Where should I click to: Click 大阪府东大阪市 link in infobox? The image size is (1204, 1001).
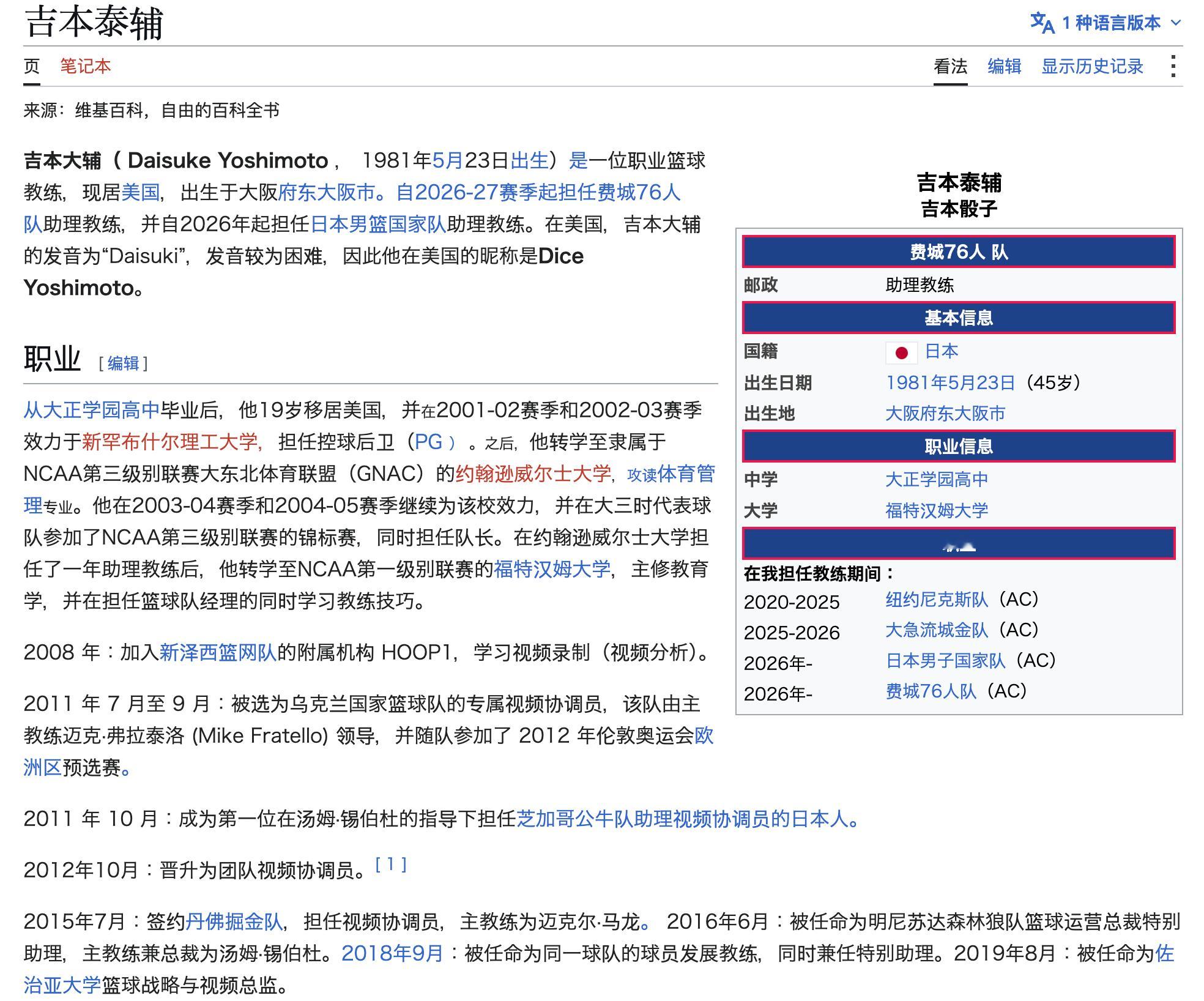pos(945,414)
